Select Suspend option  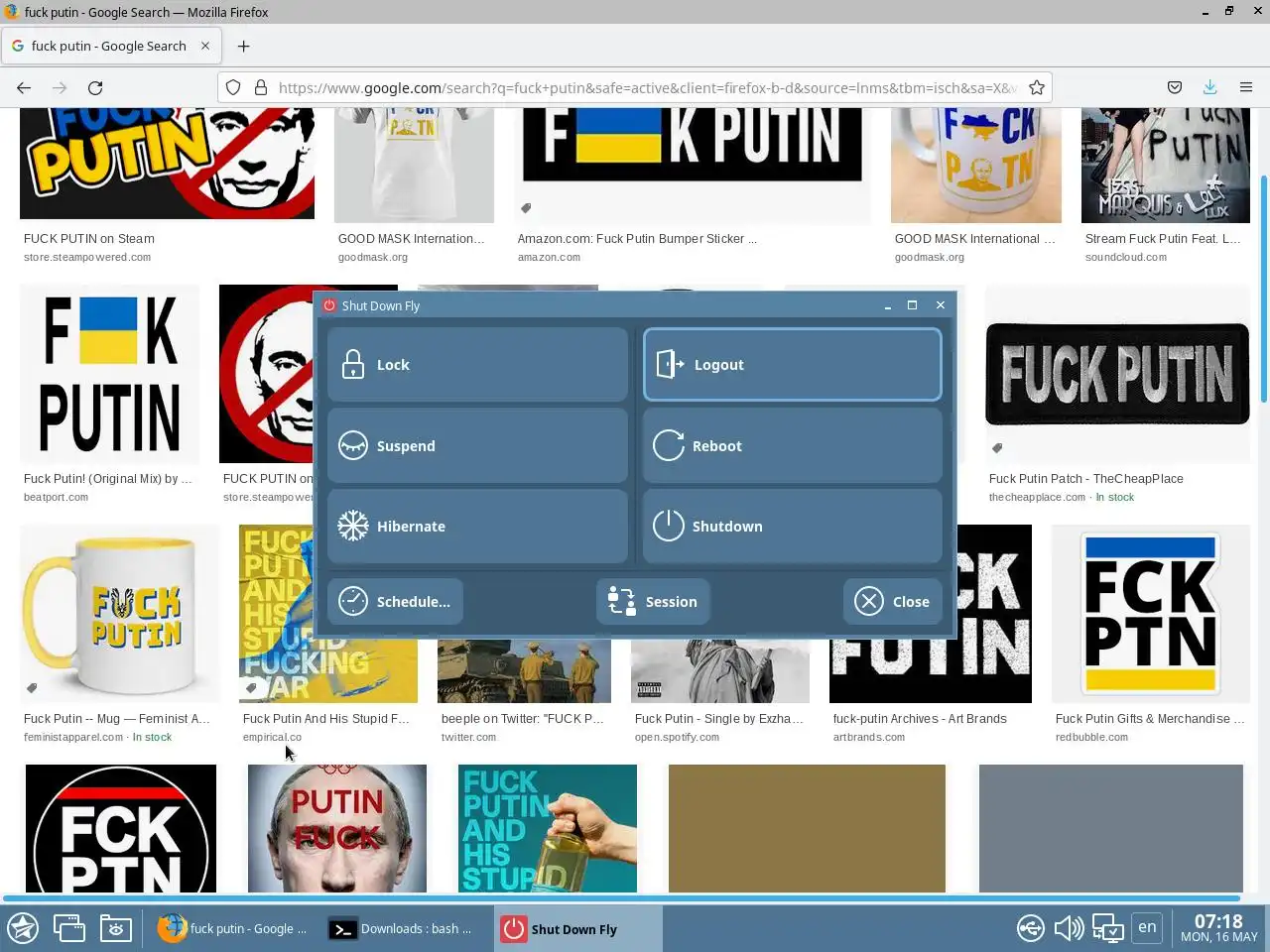[477, 446]
